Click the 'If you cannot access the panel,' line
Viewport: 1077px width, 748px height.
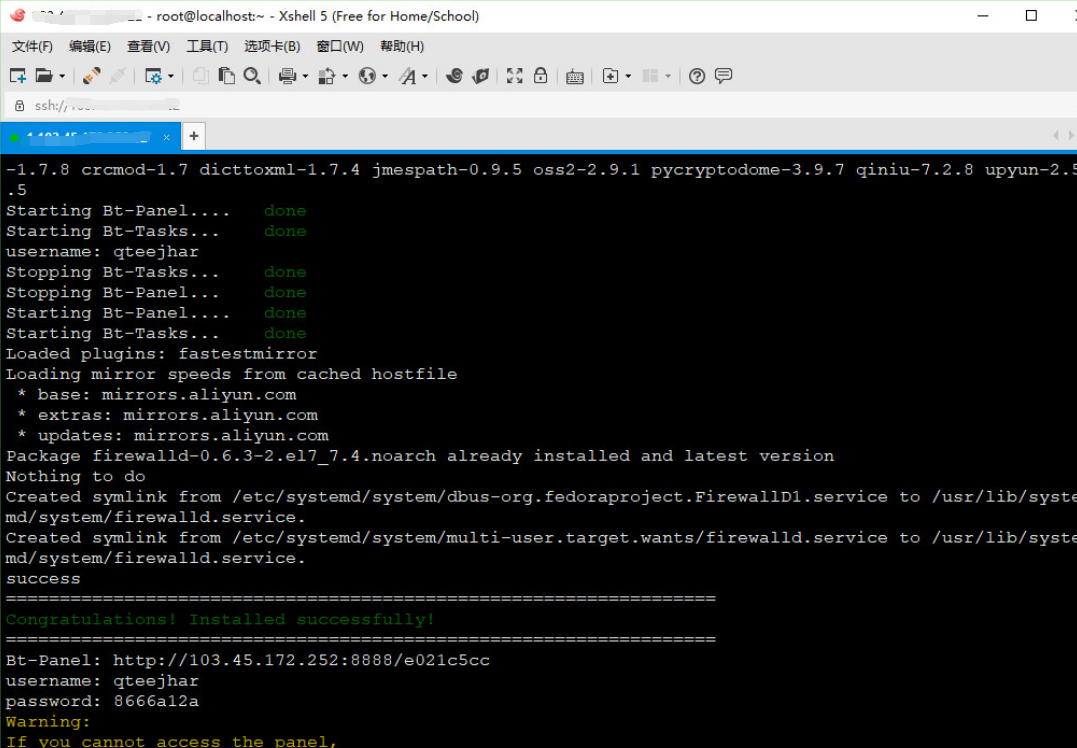(x=172, y=741)
